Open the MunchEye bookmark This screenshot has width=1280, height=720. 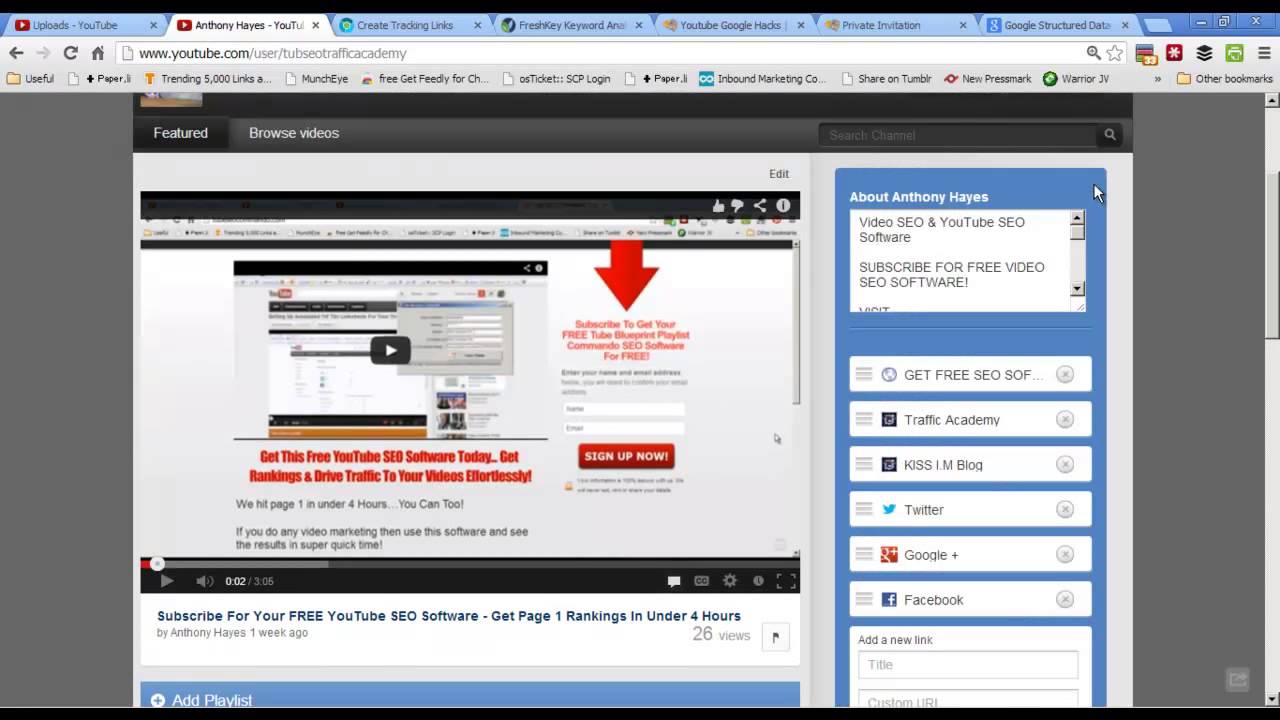[x=315, y=79]
